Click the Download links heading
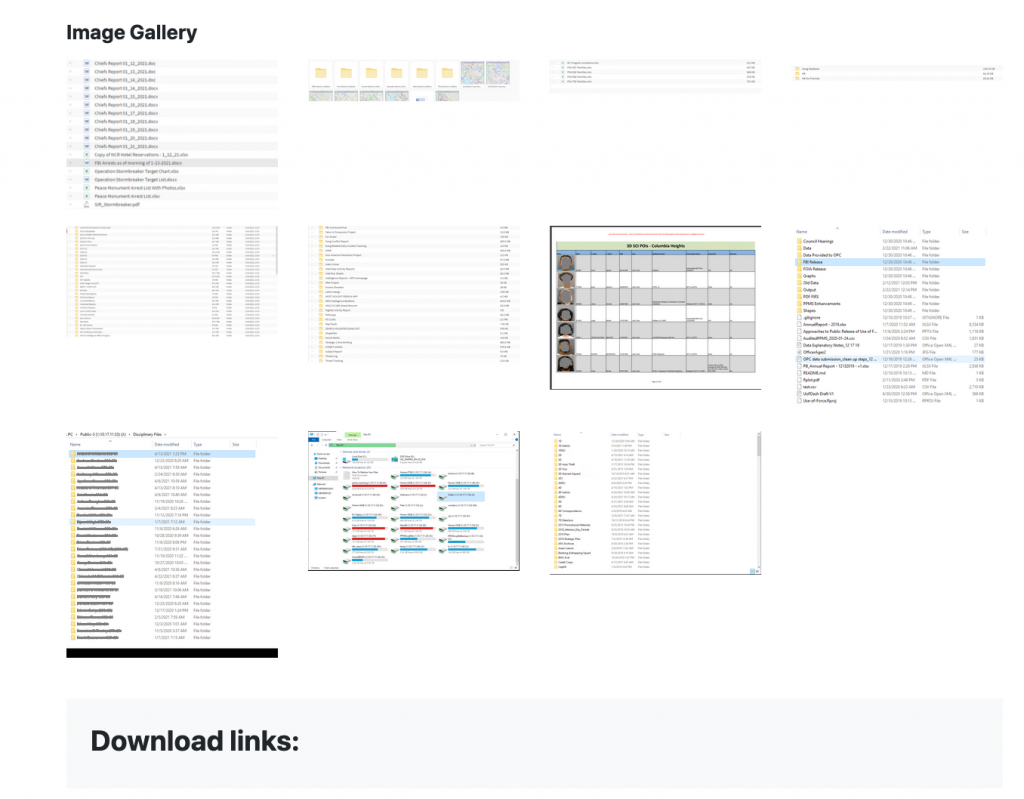Image resolution: width=1024 pixels, height=799 pixels. tap(194, 741)
